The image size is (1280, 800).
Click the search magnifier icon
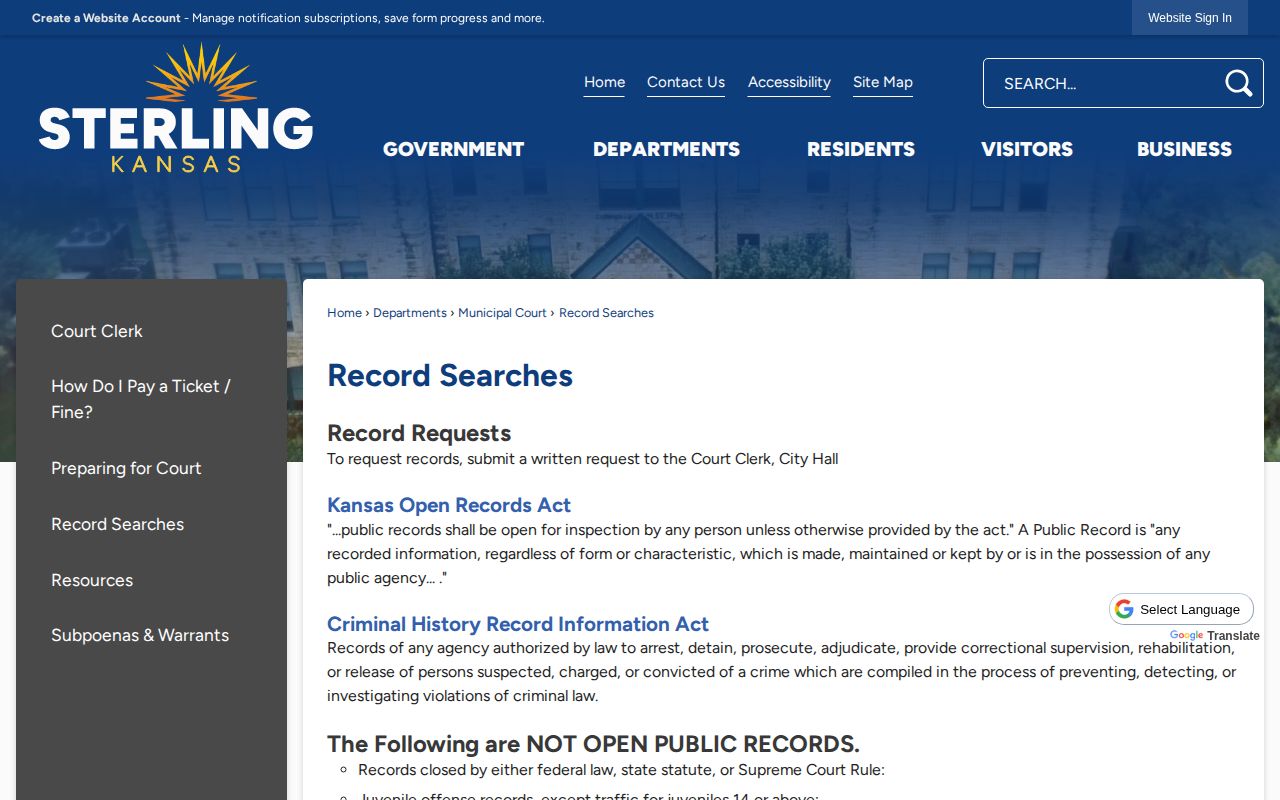point(1238,83)
